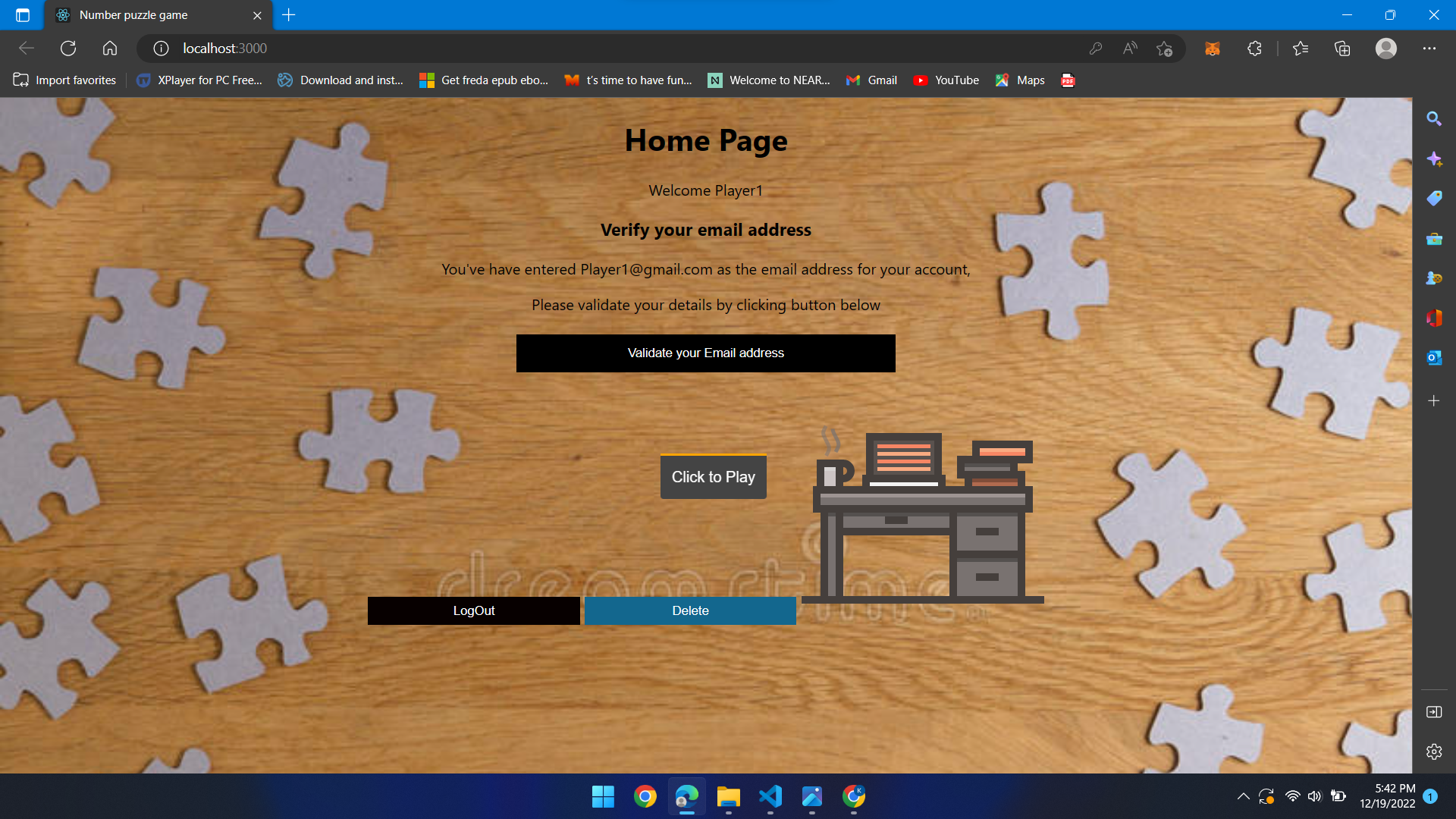Open the Welcome to NEAR bookmark
Screen dimensions: 1456x819
tap(769, 80)
